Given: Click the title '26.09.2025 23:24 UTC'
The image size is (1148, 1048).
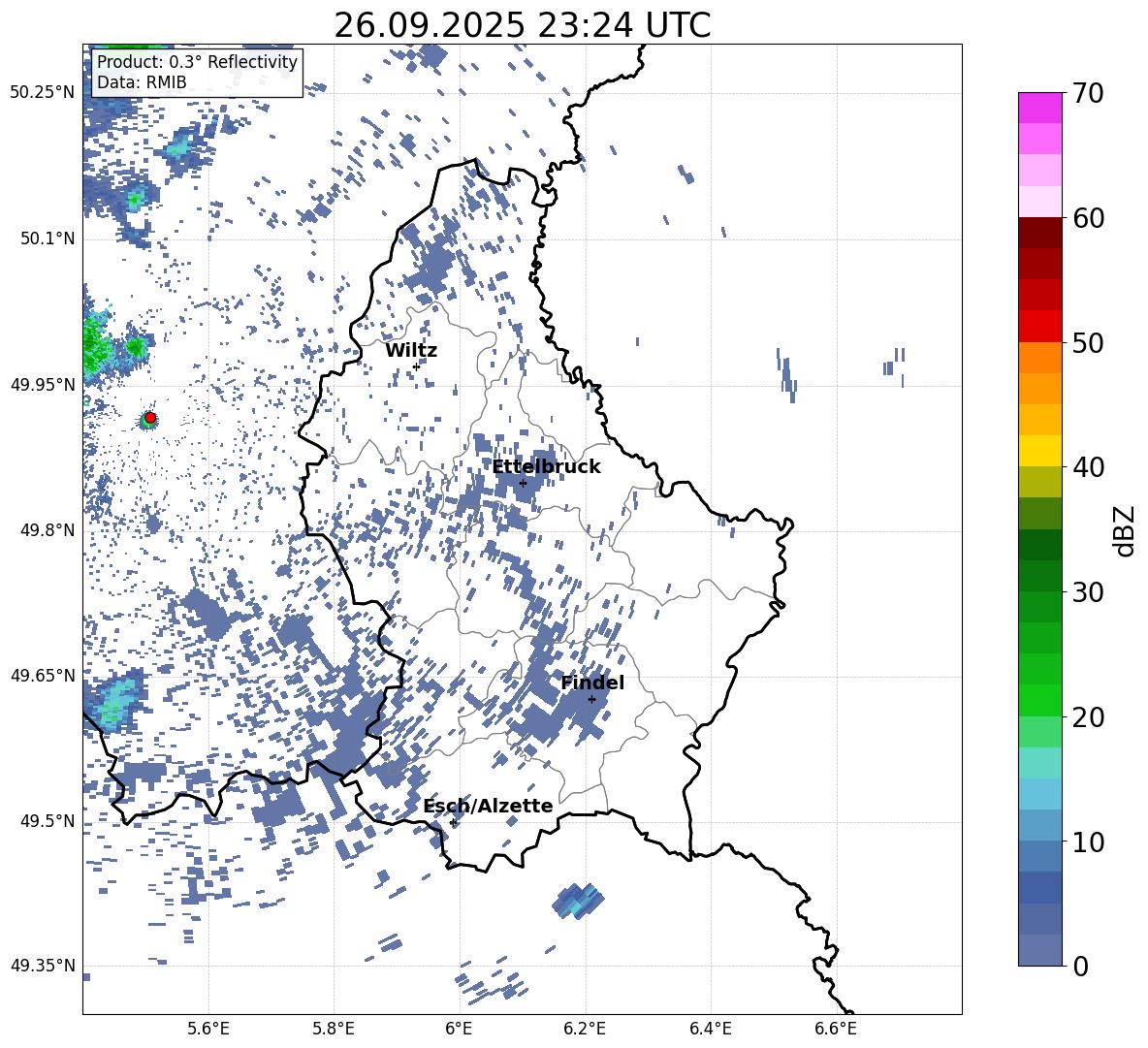Looking at the screenshot, I should tap(522, 25).
